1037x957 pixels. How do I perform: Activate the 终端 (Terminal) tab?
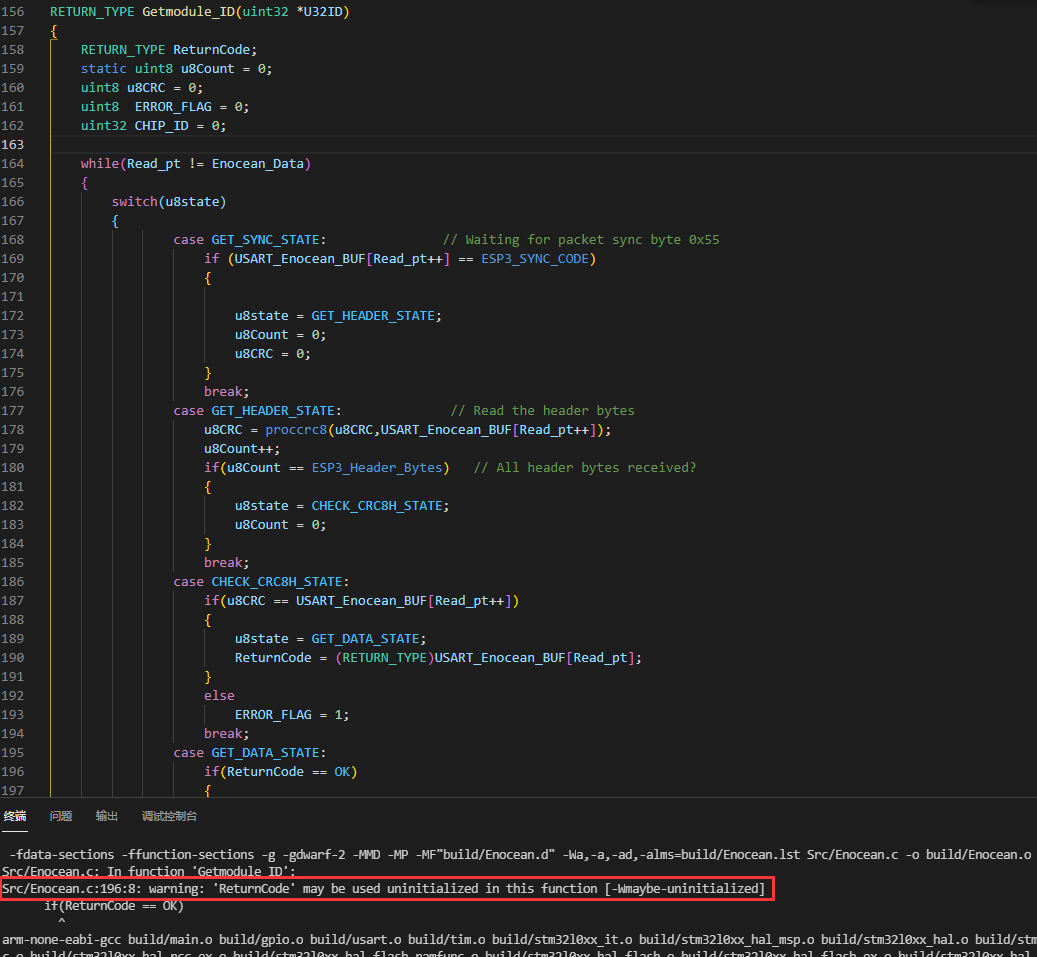pyautogui.click(x=14, y=816)
